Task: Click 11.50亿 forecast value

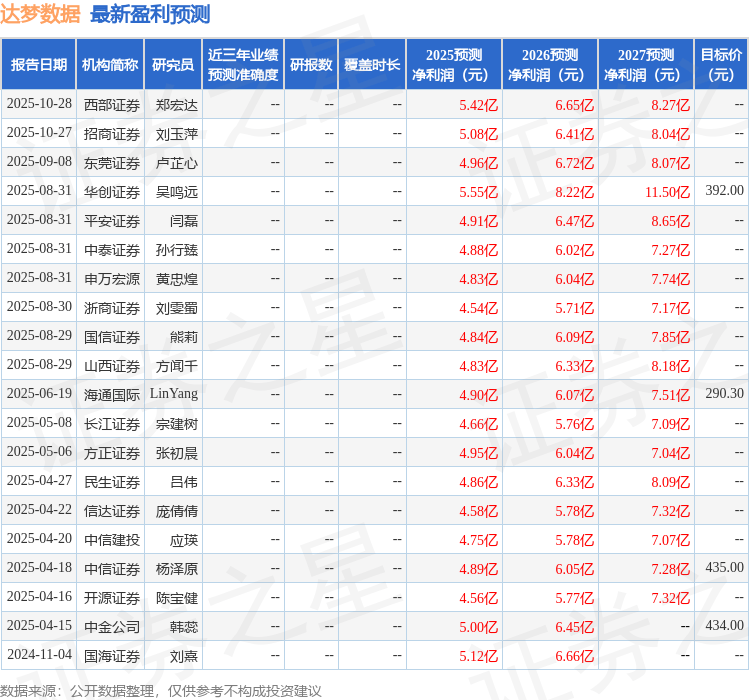Action: [x=668, y=192]
